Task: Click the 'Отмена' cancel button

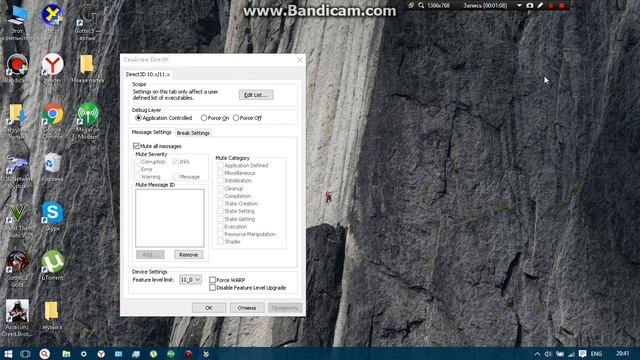Action: click(247, 308)
